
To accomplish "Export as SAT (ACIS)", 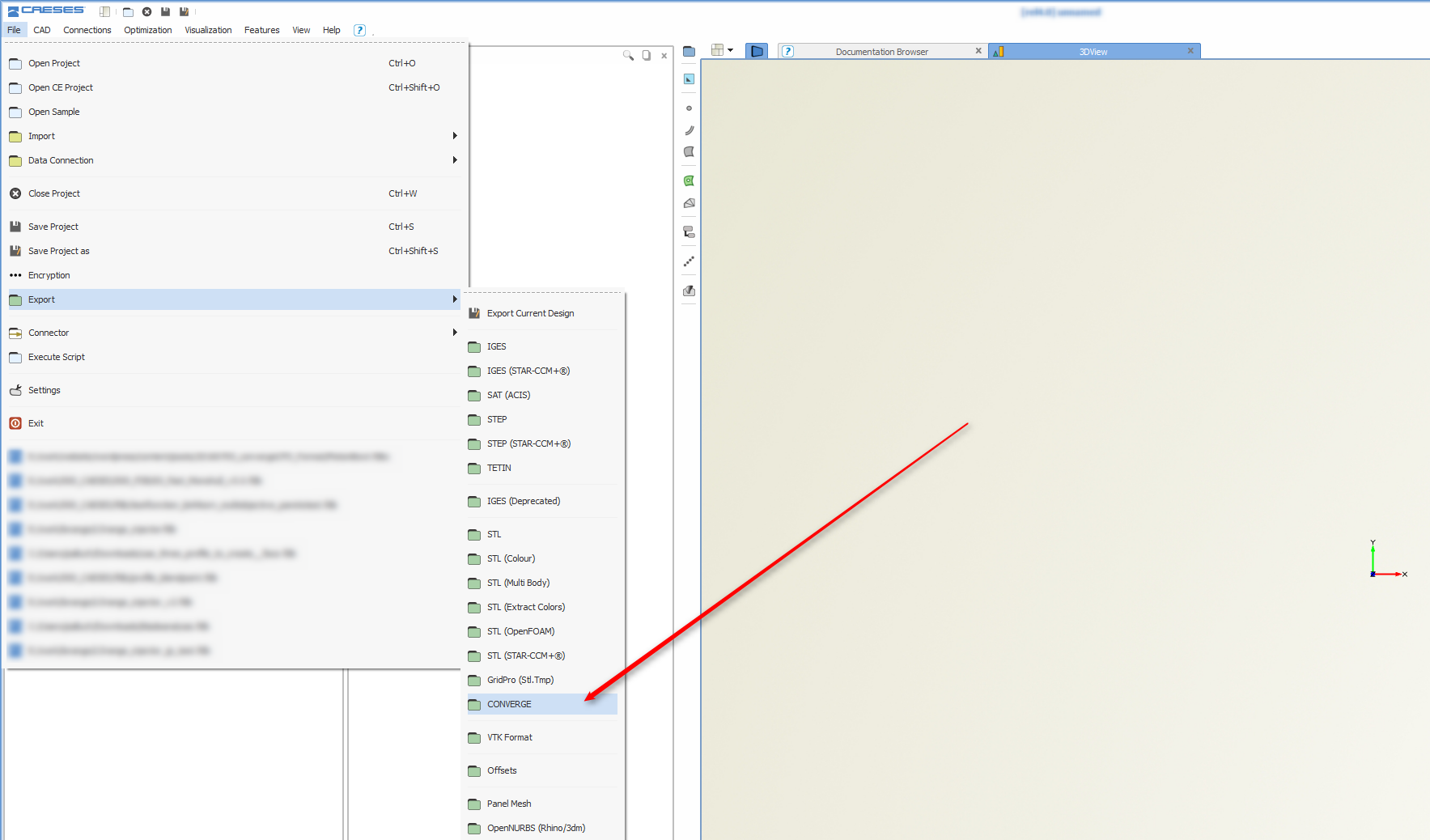I will tap(542, 395).
